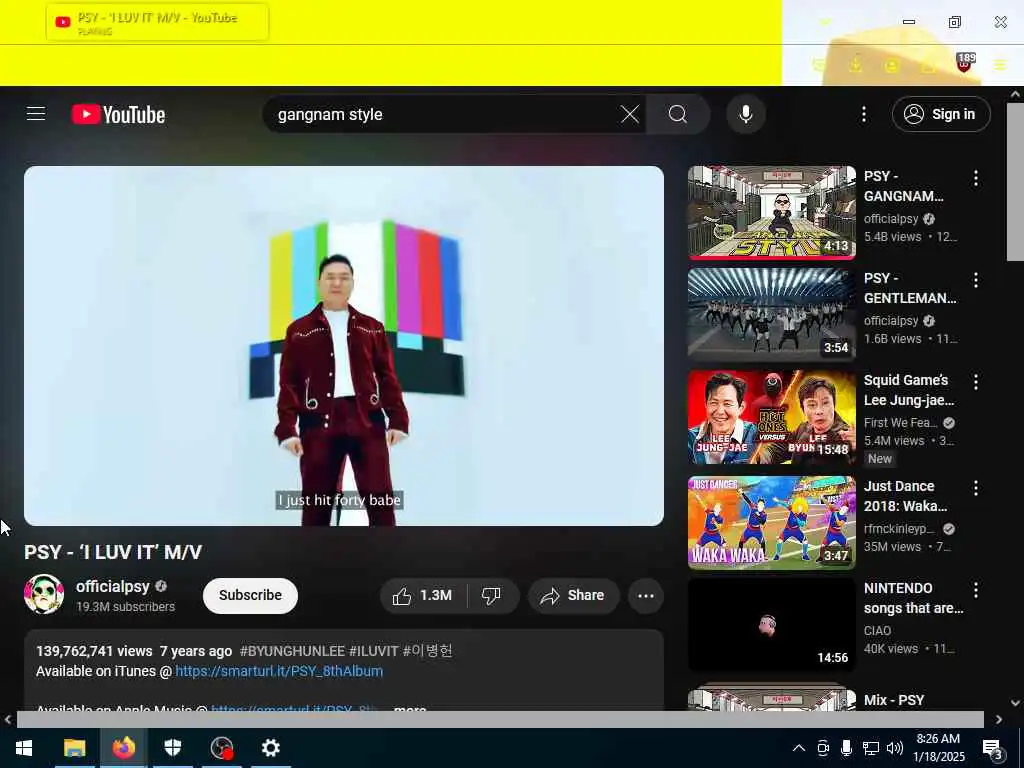Dislike the video with thumbs-down icon
This screenshot has width=1024, height=768.
(492, 596)
